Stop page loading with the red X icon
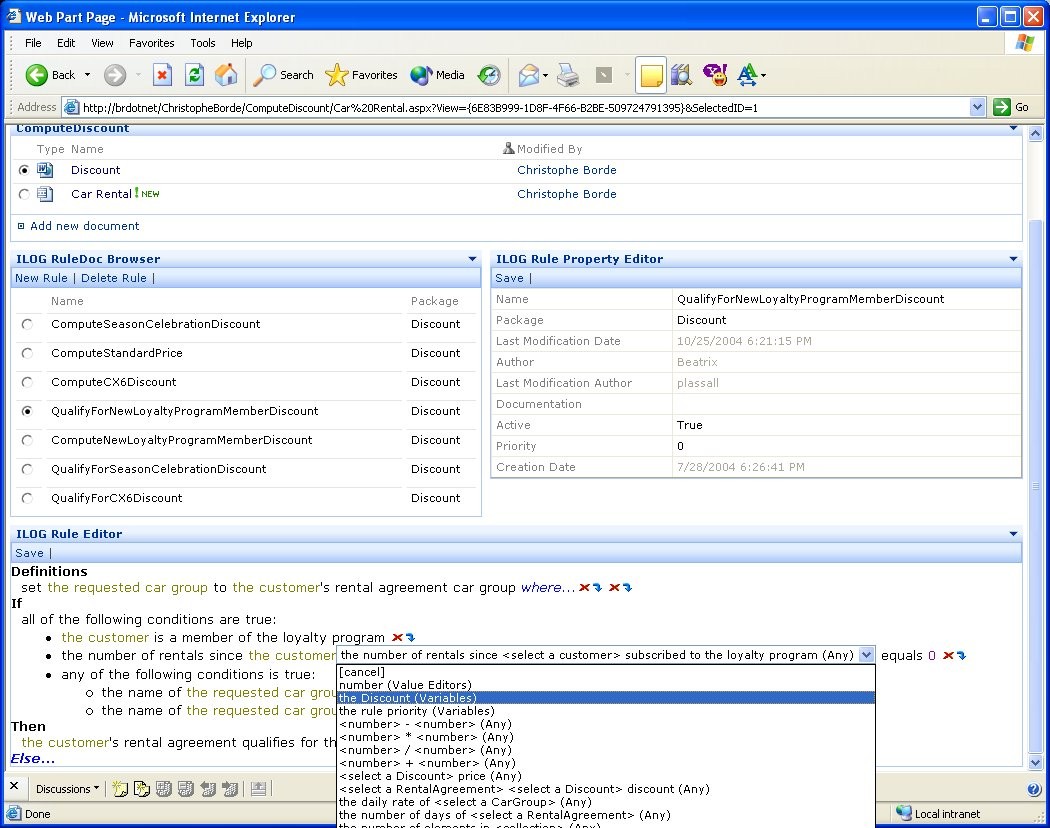The width and height of the screenshot is (1050, 828). [162, 75]
